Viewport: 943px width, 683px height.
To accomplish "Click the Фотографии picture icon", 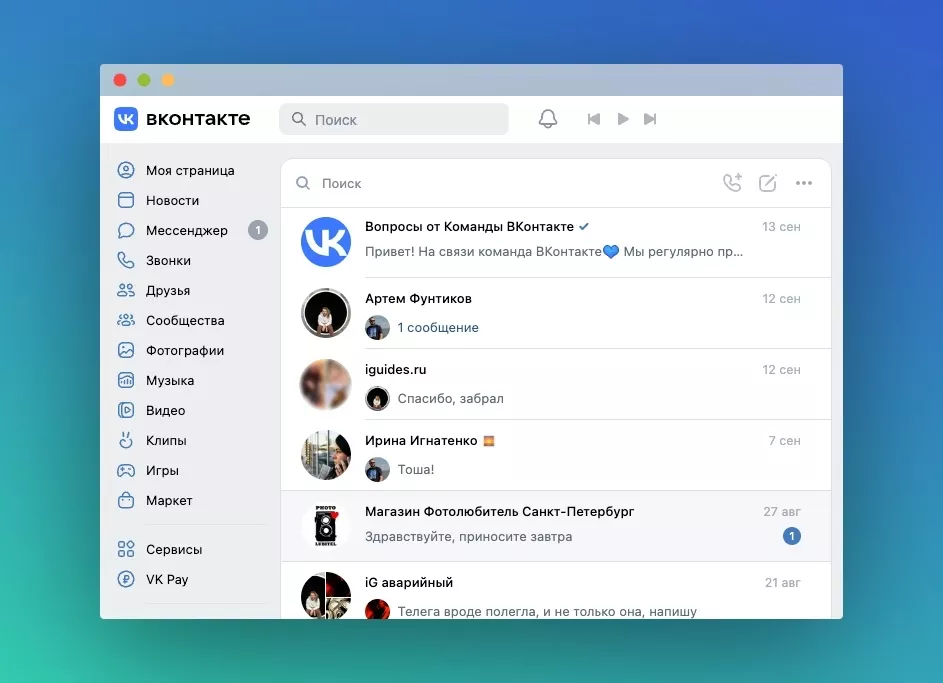I will (126, 351).
